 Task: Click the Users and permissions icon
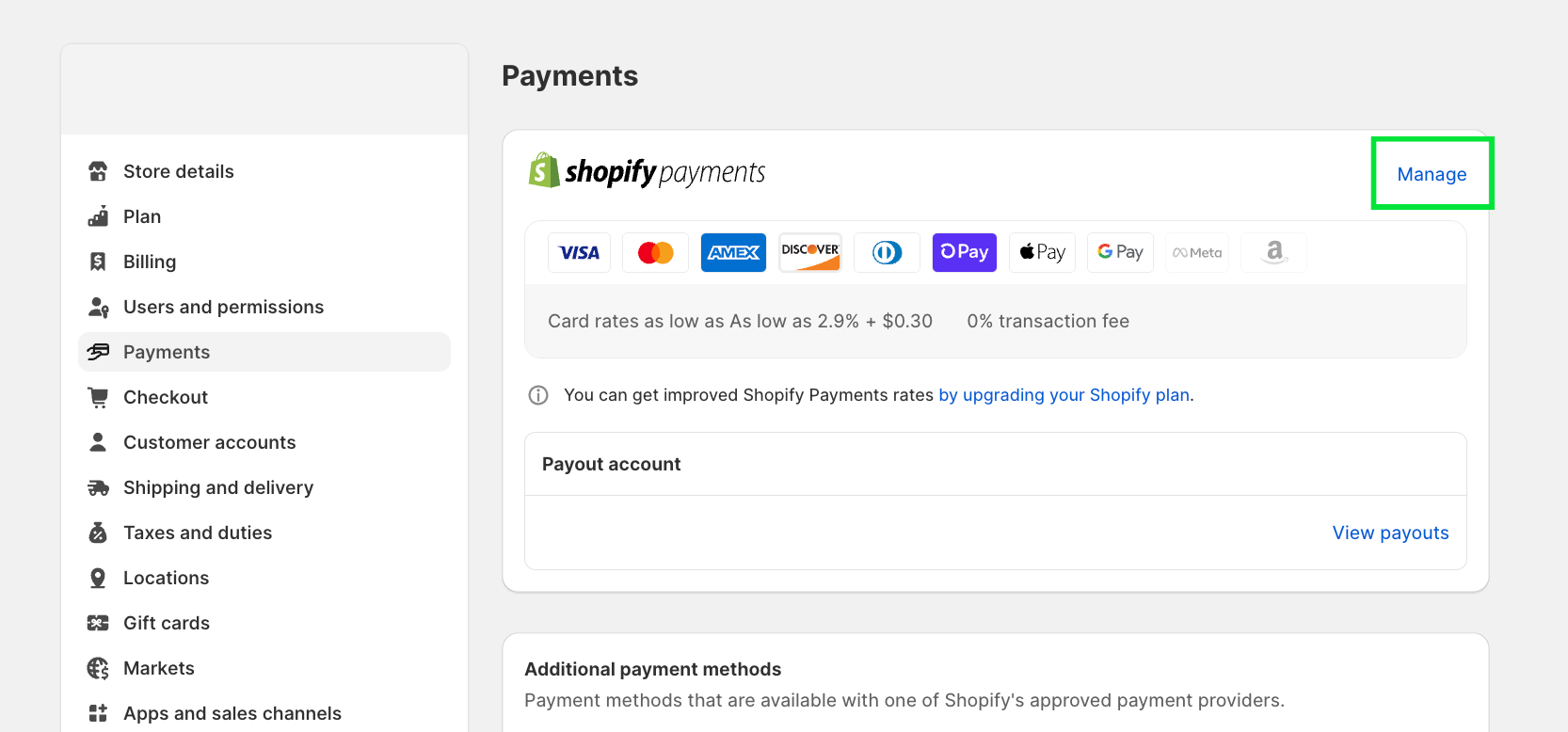point(98,307)
